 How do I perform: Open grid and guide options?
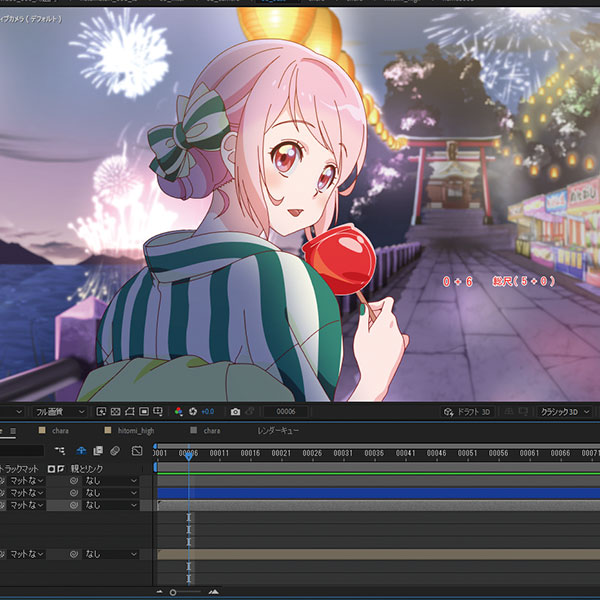tap(158, 411)
